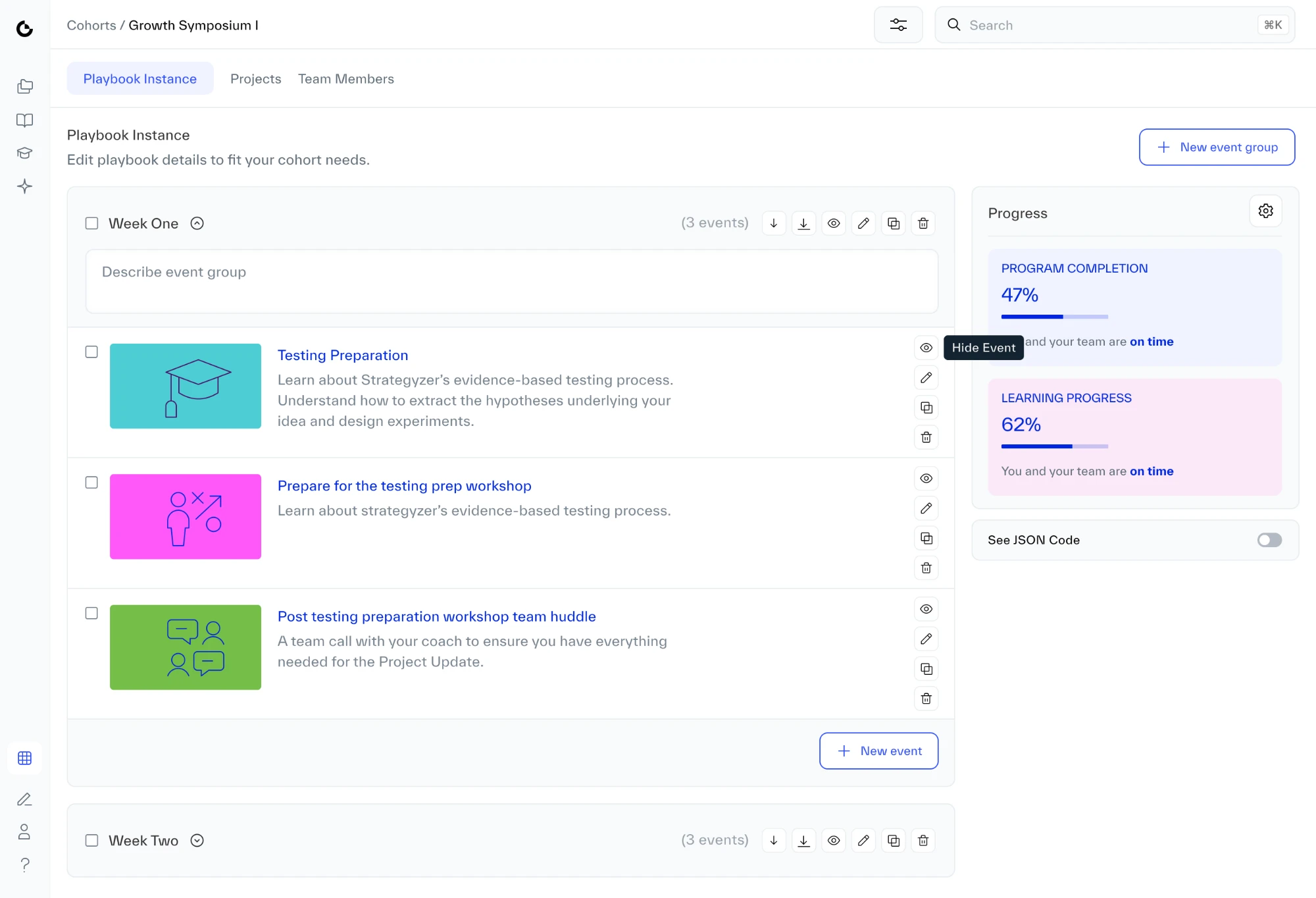Delete the Week One event group
The image size is (1316, 898).
923,223
